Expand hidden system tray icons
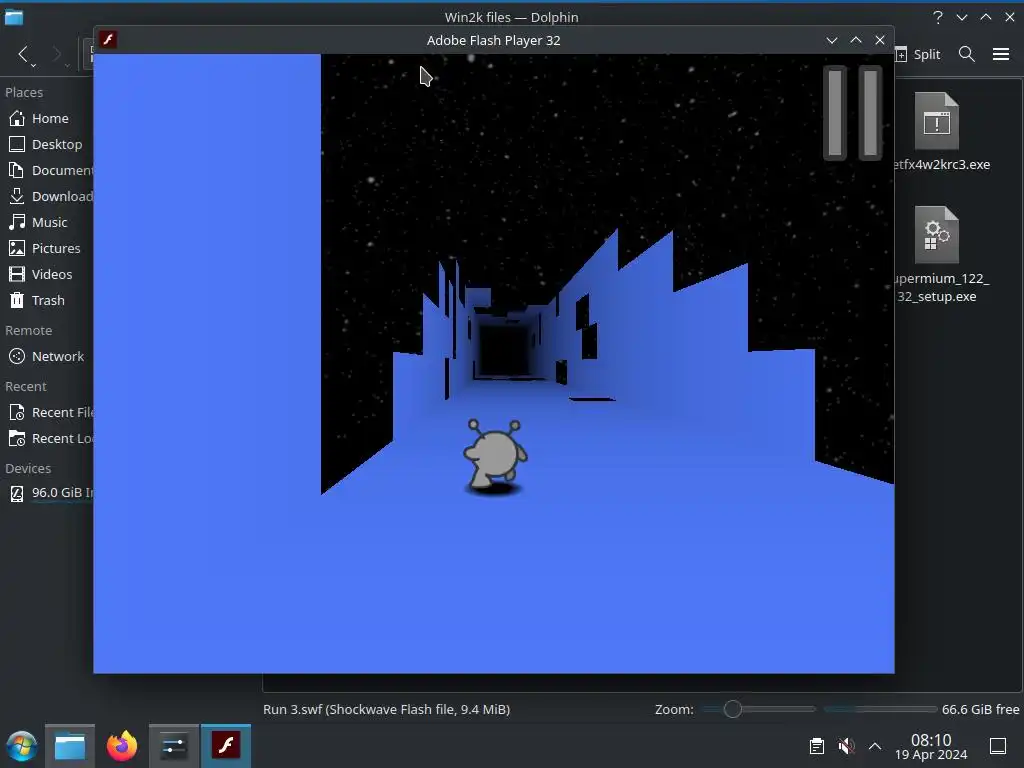Image resolution: width=1024 pixels, height=768 pixels. tap(875, 746)
